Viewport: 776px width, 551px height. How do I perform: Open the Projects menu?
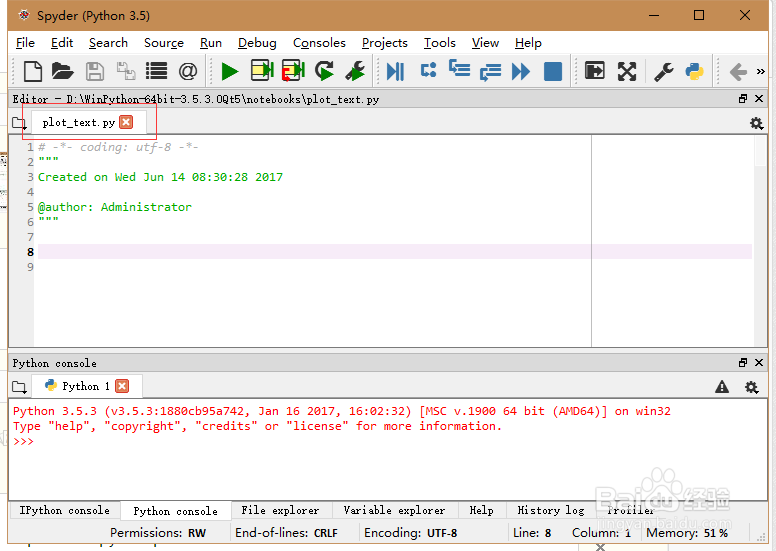[385, 43]
